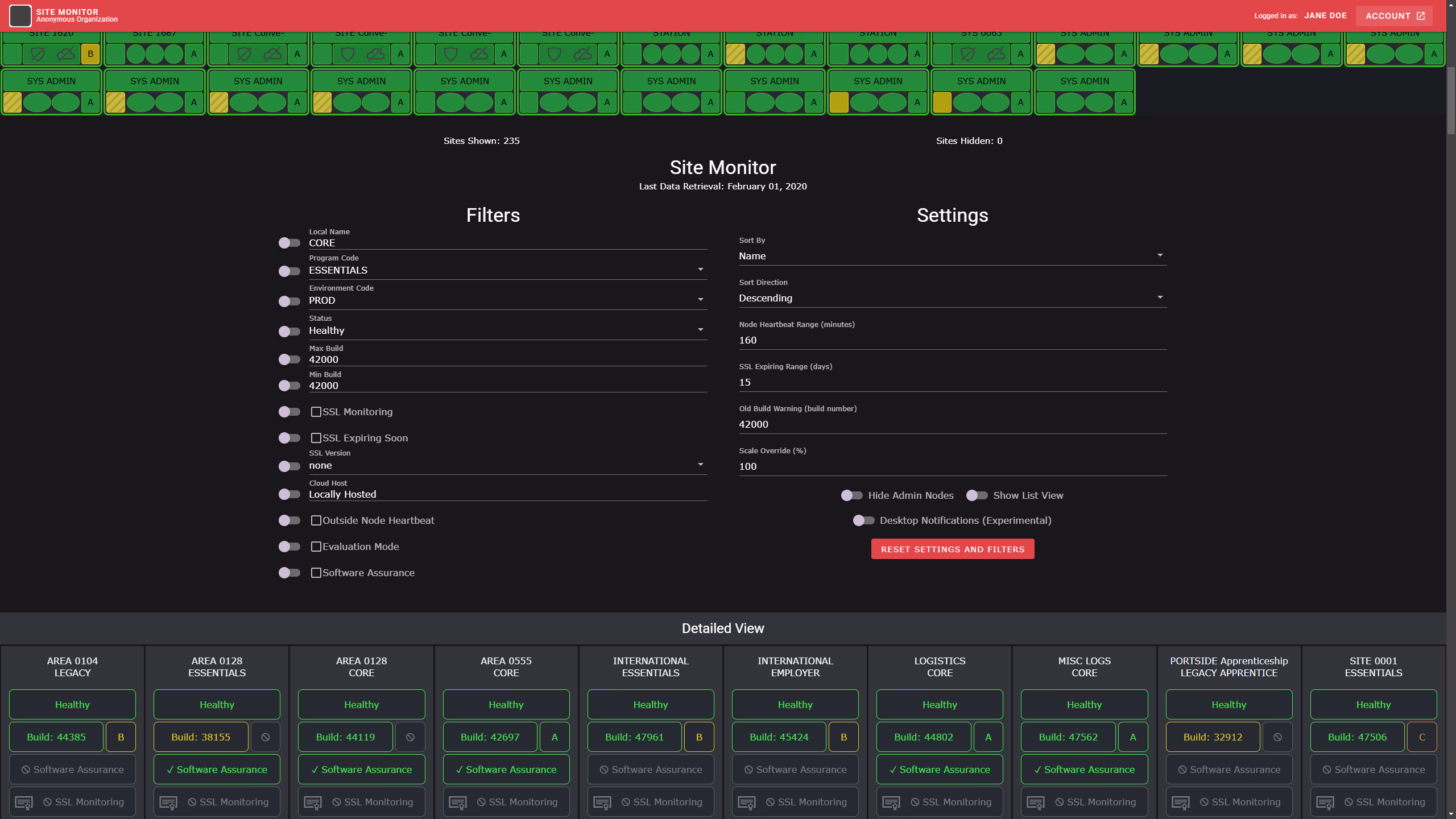Click the RESET SETTINGS AND FILTERS button
The width and height of the screenshot is (1456, 819).
pyautogui.click(x=952, y=549)
